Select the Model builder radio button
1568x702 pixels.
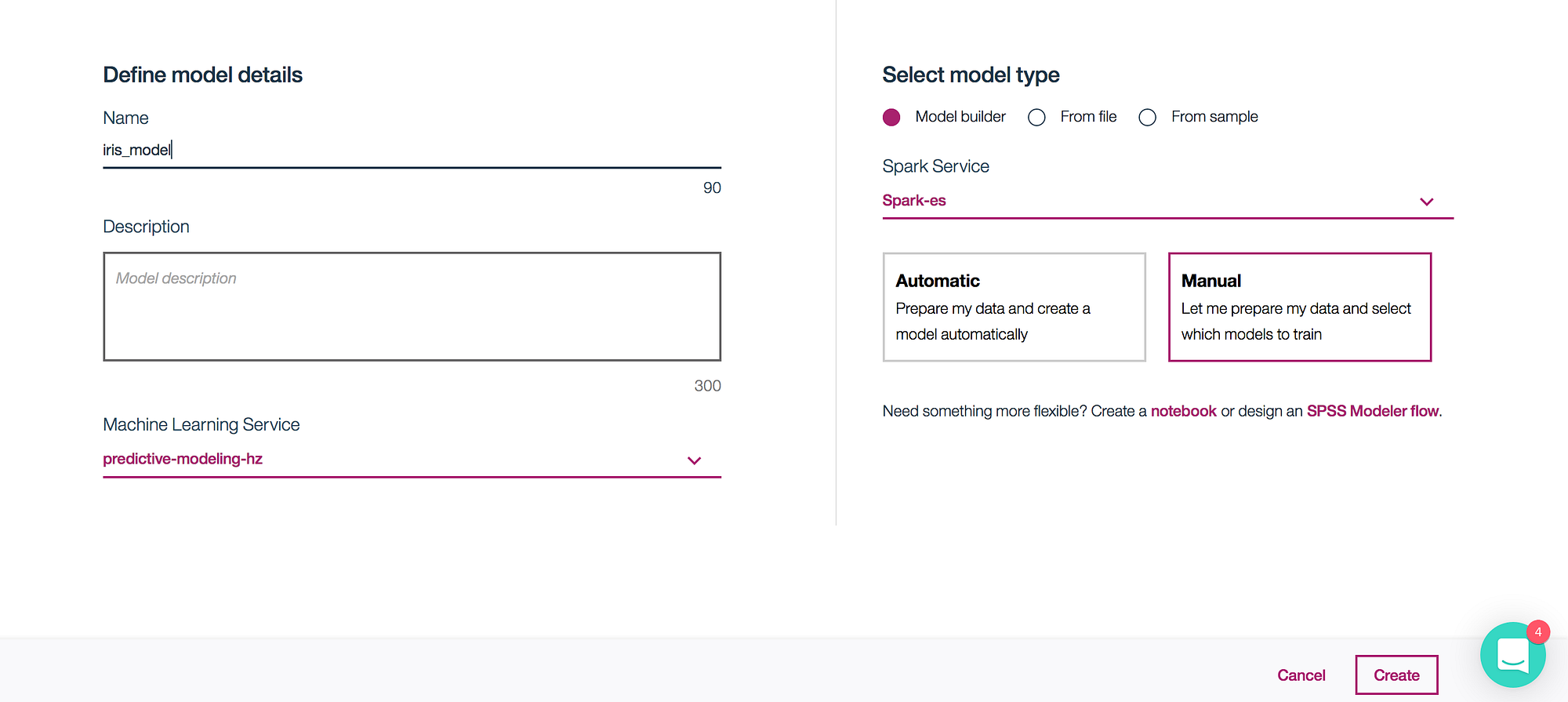[891, 118]
